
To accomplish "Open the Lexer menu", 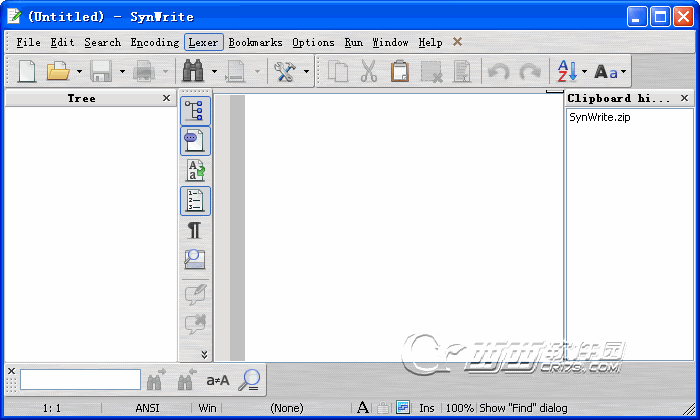I will pyautogui.click(x=204, y=42).
